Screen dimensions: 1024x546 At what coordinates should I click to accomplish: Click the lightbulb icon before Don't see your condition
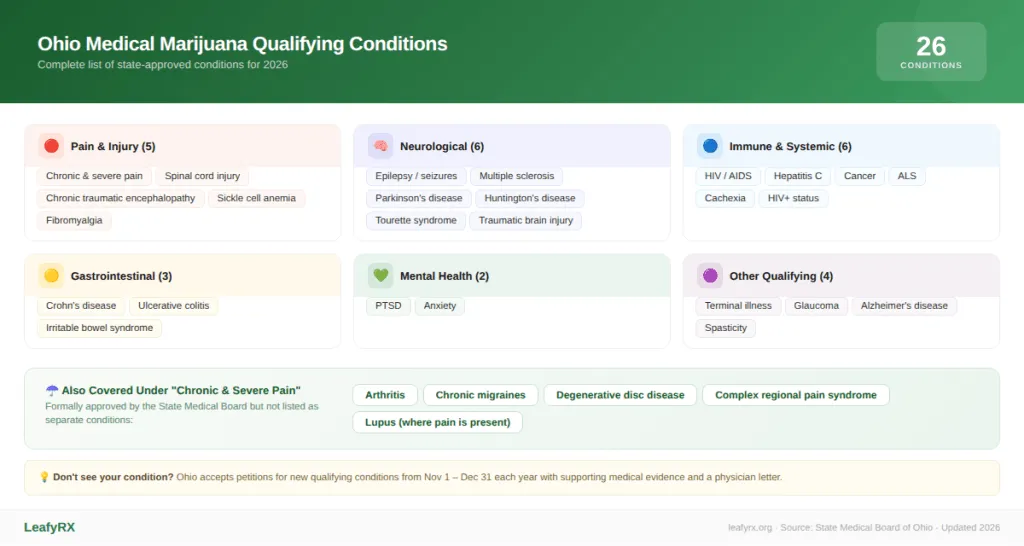(44, 477)
